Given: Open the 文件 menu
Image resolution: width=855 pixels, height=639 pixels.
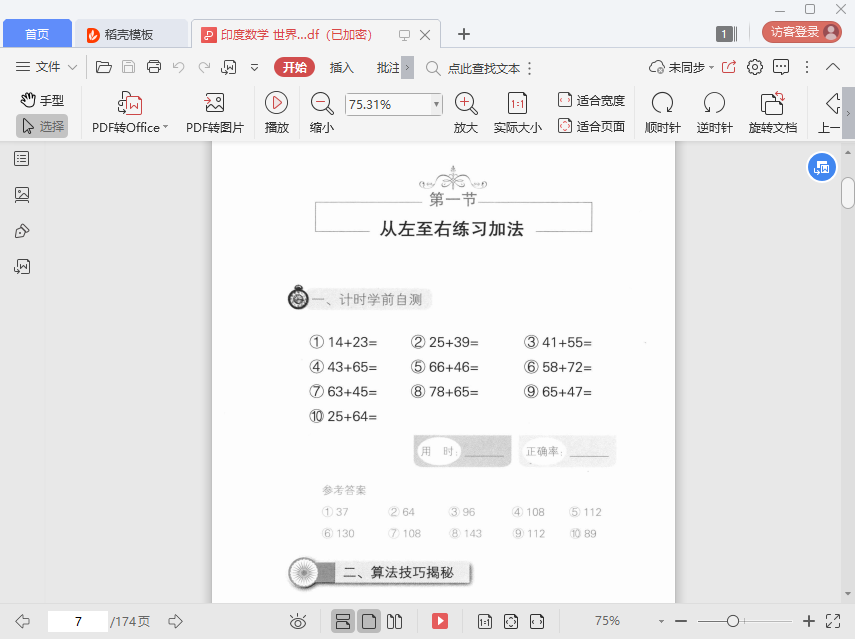Looking at the screenshot, I should click(x=46, y=67).
